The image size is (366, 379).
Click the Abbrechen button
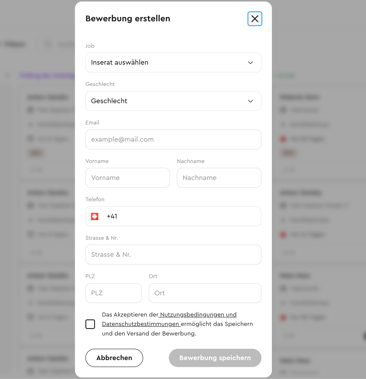tap(114, 358)
